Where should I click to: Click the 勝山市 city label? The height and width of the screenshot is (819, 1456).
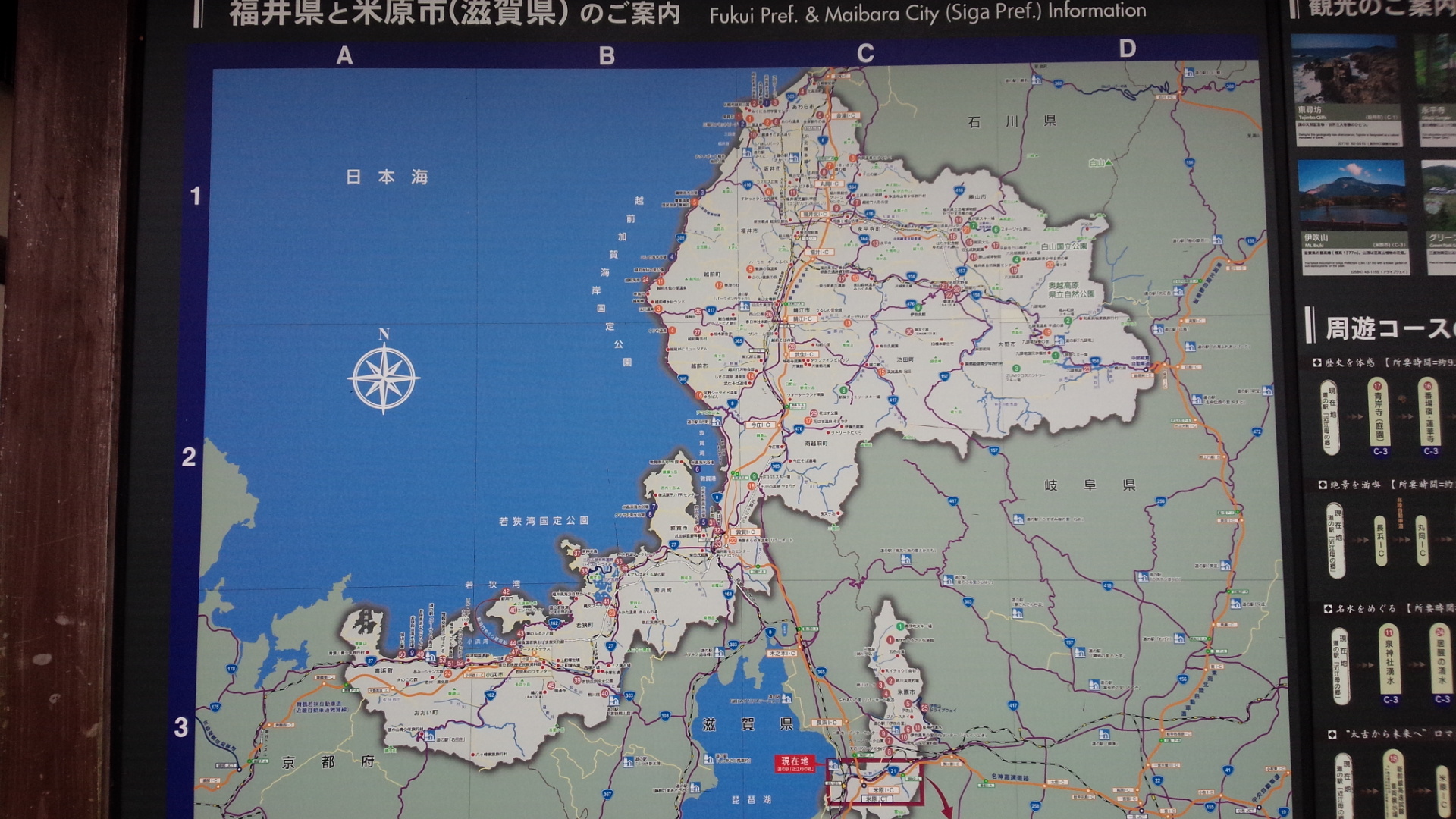tap(977, 196)
